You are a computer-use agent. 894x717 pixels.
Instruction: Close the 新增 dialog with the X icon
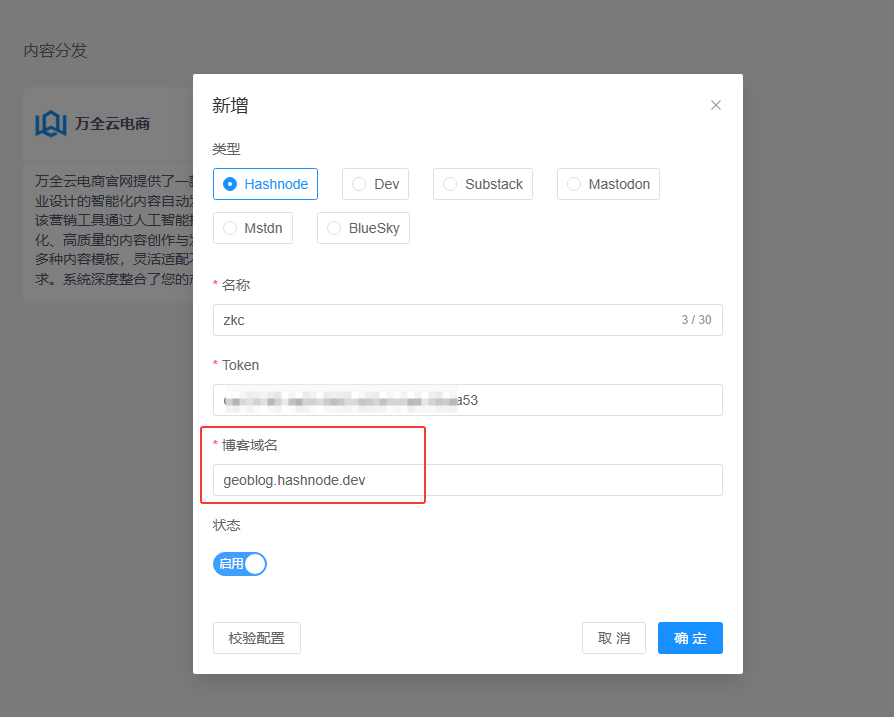716,105
